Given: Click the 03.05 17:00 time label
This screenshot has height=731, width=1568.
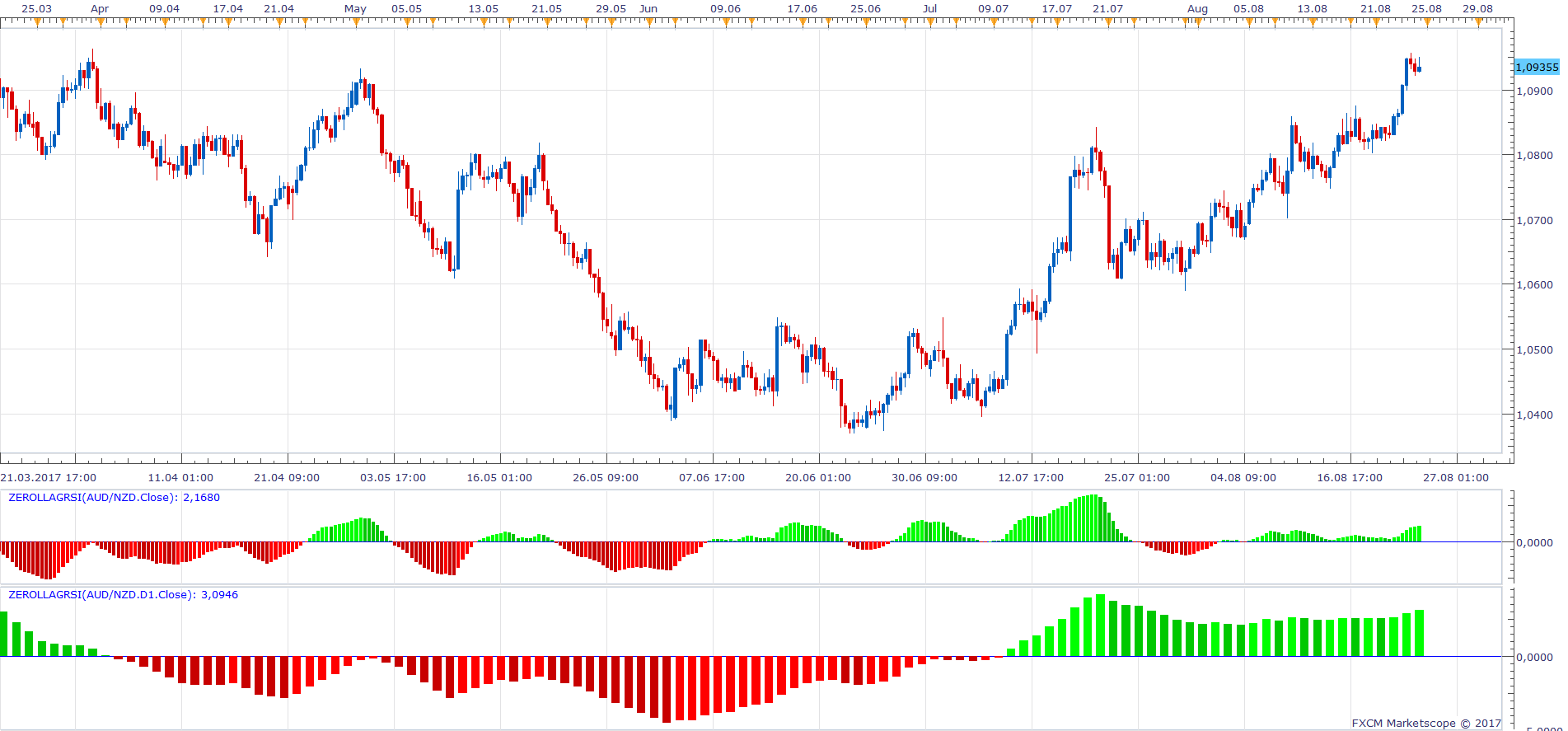Looking at the screenshot, I should click(x=393, y=478).
